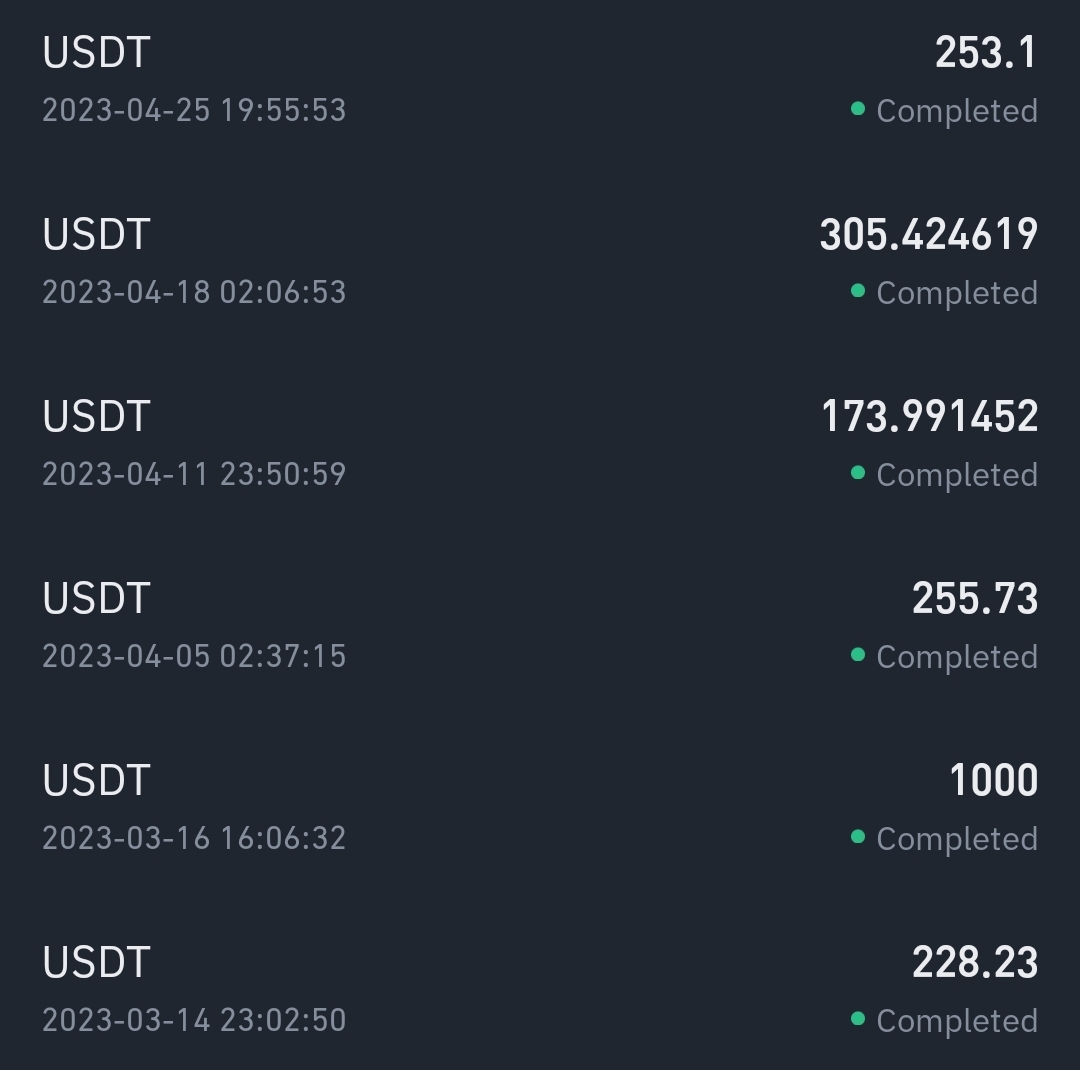Viewport: 1080px width, 1070px height.
Task: Select the 255.73 amount value
Action: pos(974,599)
